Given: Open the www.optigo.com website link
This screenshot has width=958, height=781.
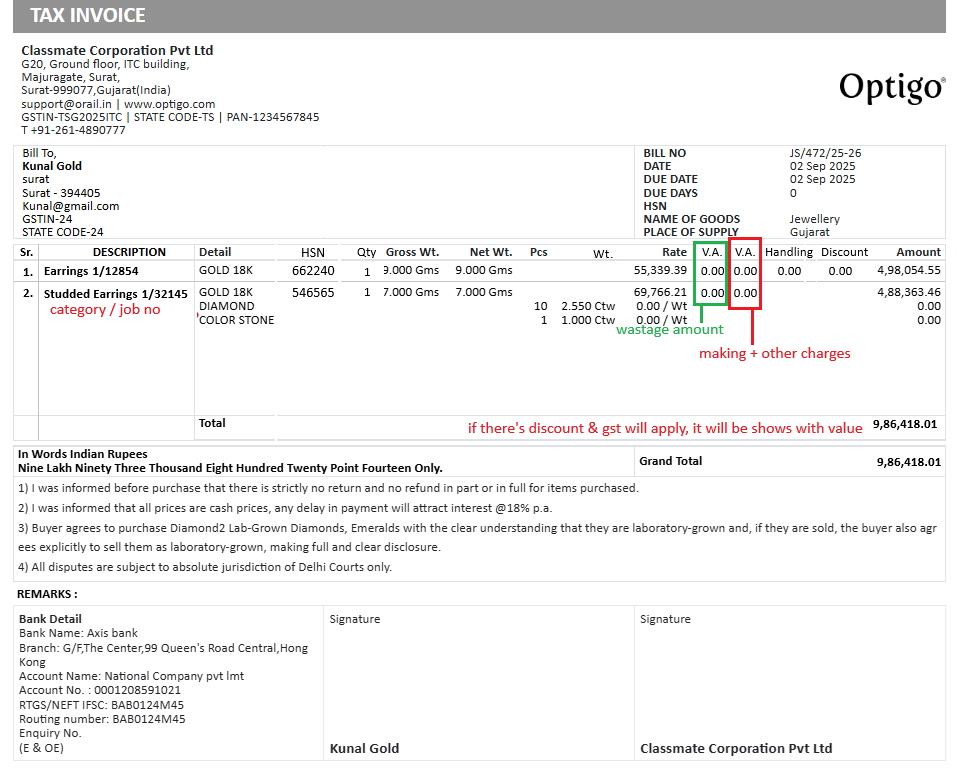Looking at the screenshot, I should pos(169,104).
